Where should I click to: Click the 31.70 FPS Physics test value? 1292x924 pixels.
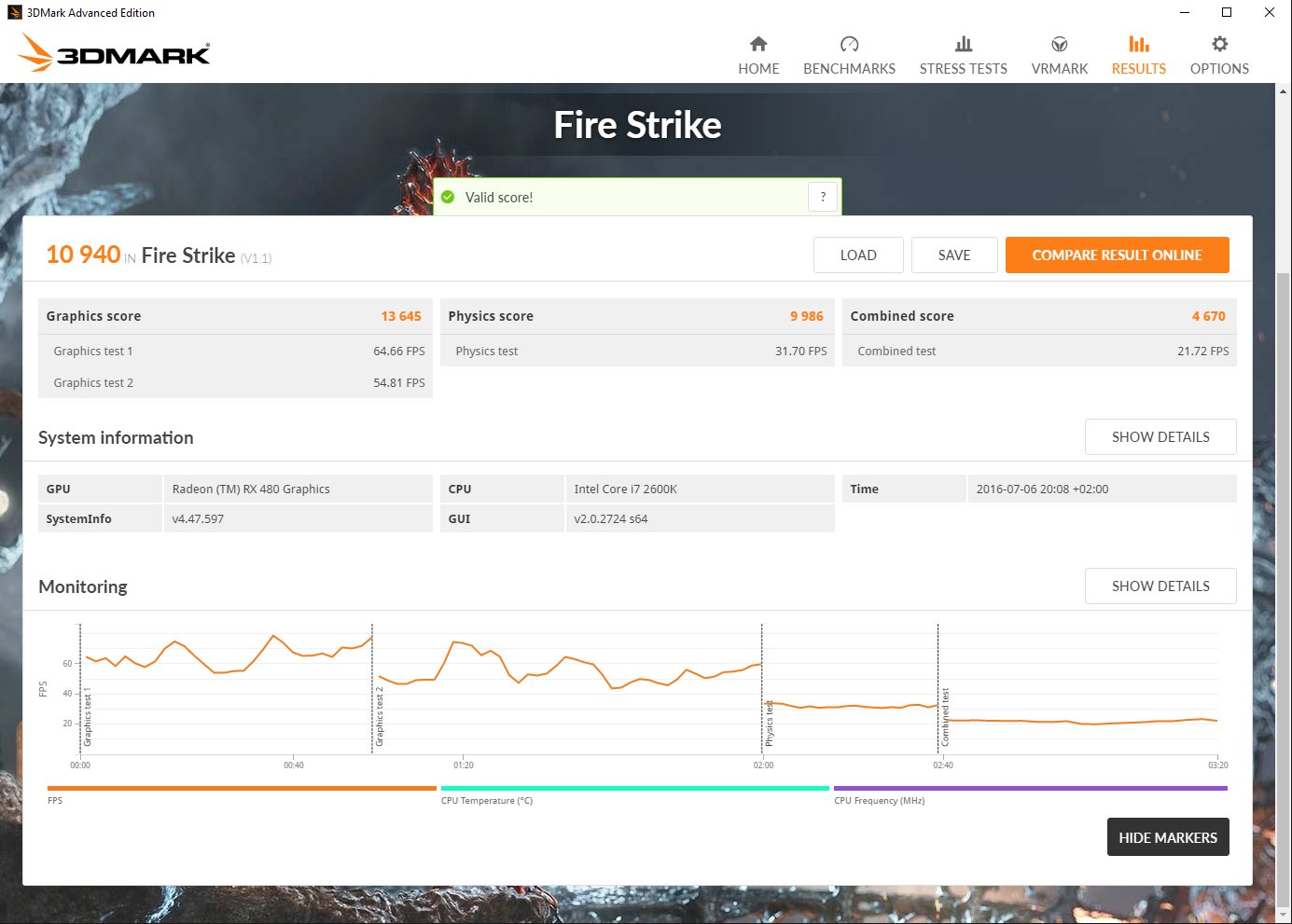click(x=801, y=351)
